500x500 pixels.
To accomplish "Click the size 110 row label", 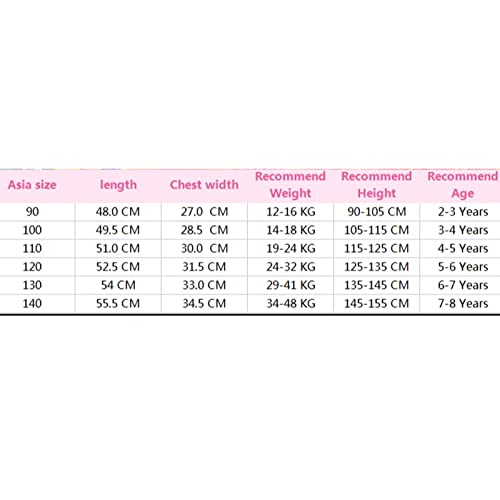I will (32, 248).
